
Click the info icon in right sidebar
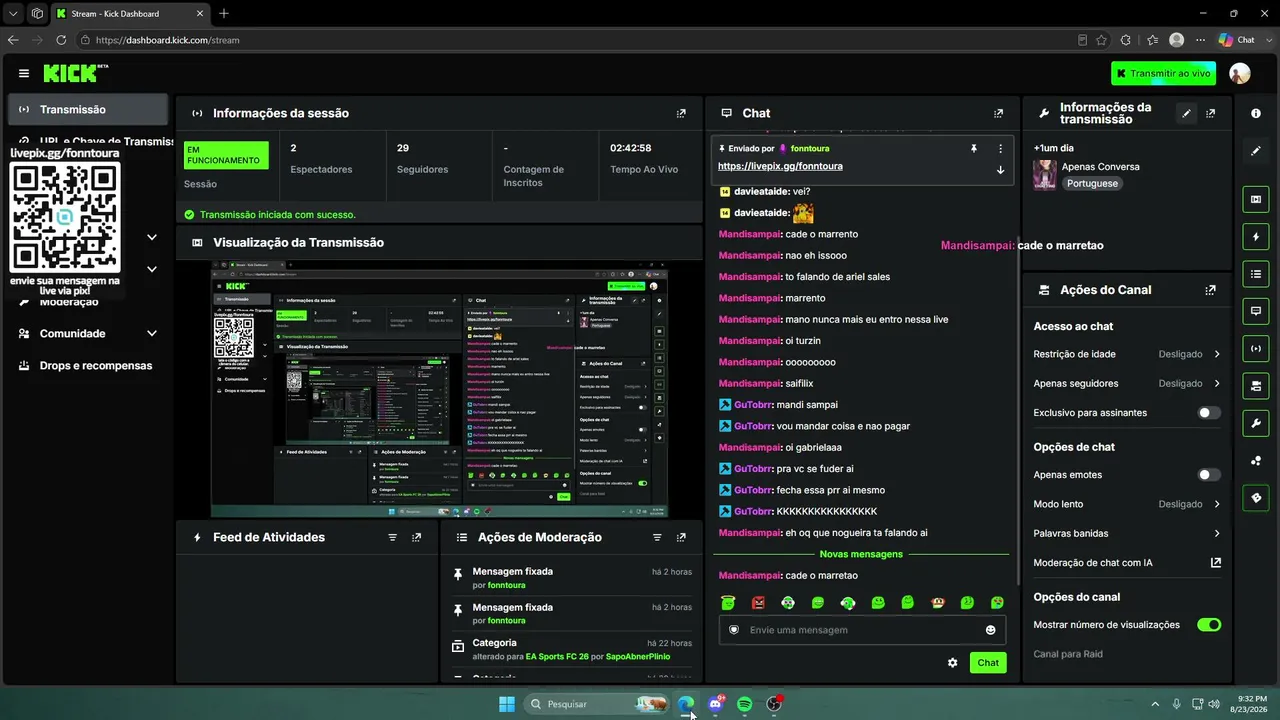[1256, 113]
